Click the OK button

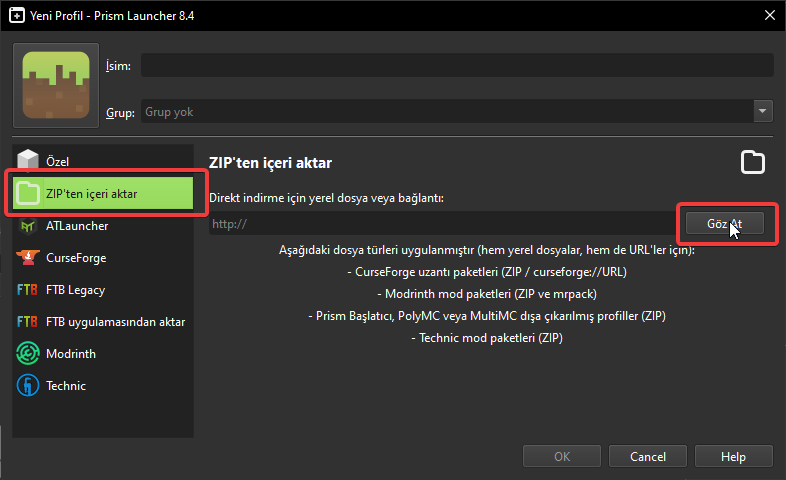click(562, 456)
